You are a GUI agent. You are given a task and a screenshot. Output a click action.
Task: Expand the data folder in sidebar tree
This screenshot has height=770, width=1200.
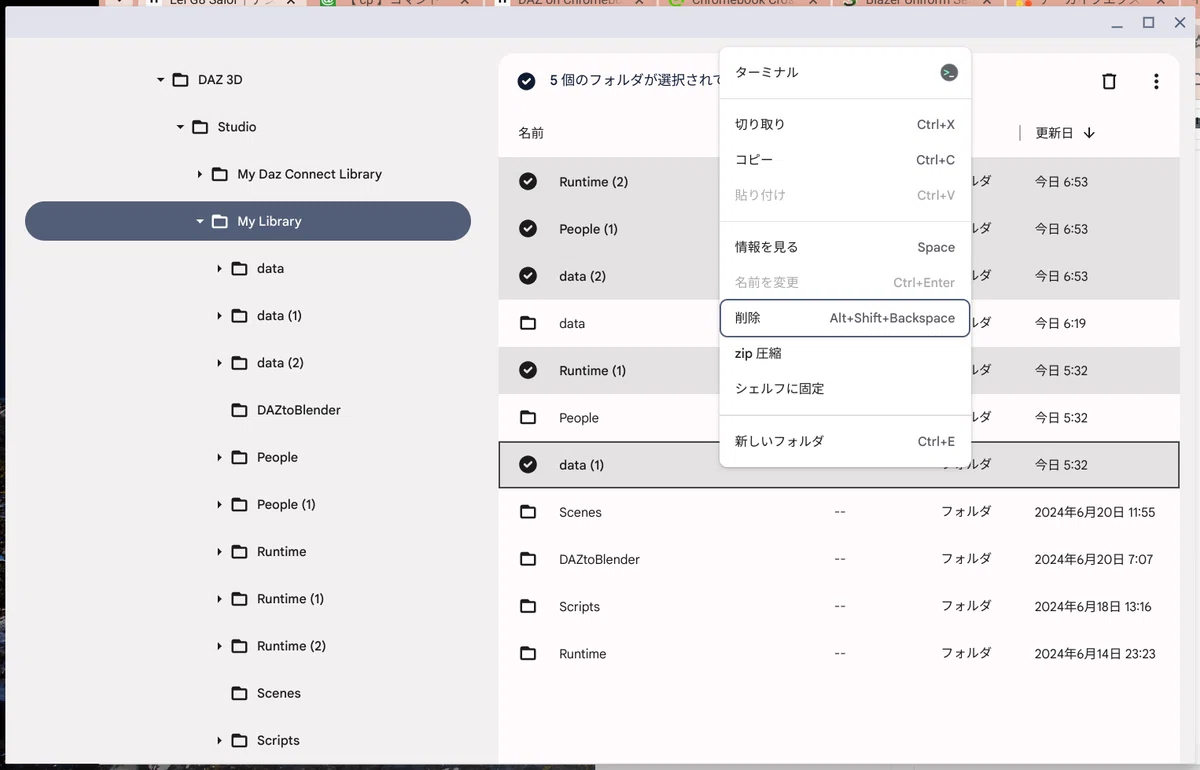coord(219,268)
